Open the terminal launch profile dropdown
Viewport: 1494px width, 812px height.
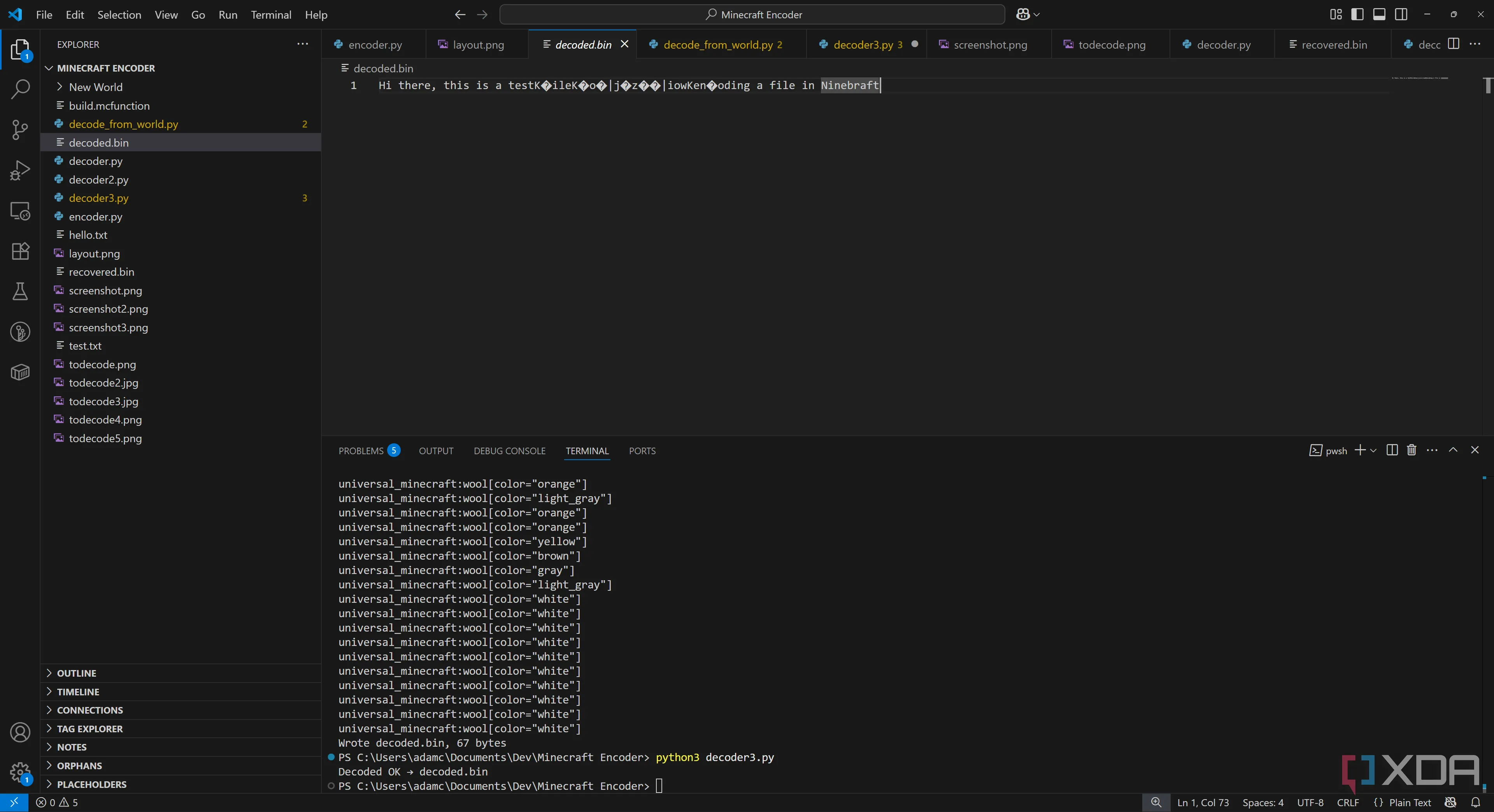click(1373, 451)
